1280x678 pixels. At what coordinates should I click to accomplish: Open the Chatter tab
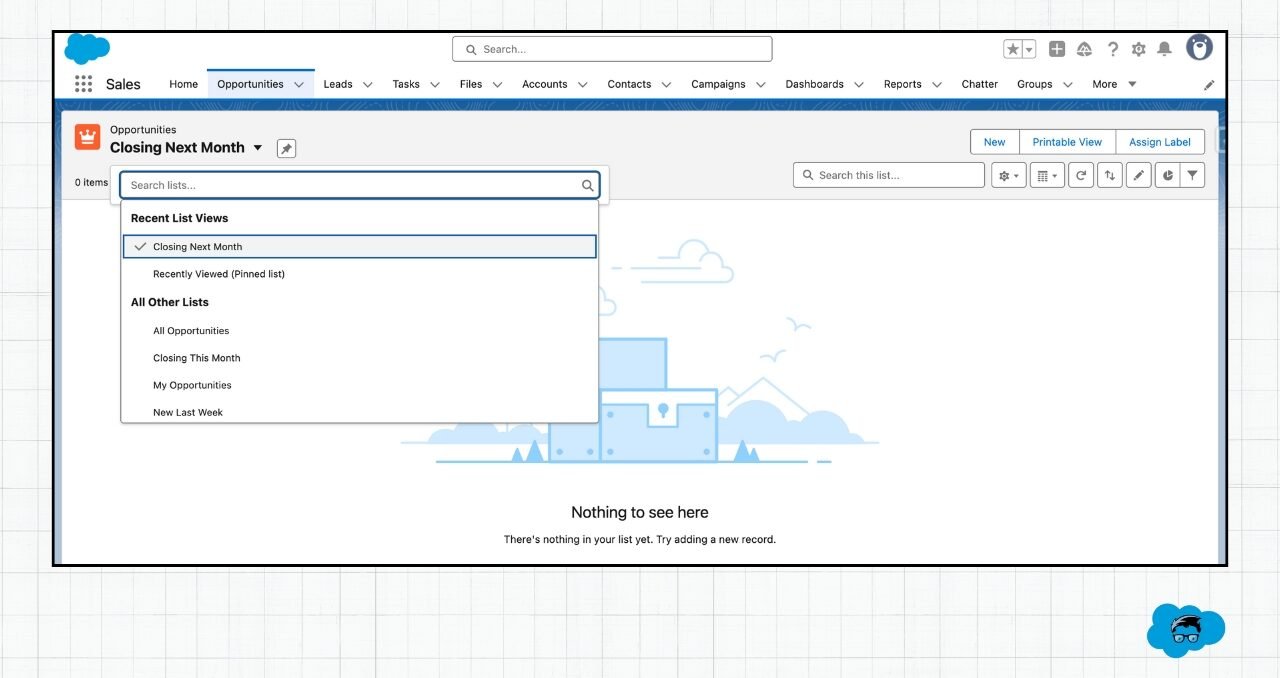pos(980,84)
